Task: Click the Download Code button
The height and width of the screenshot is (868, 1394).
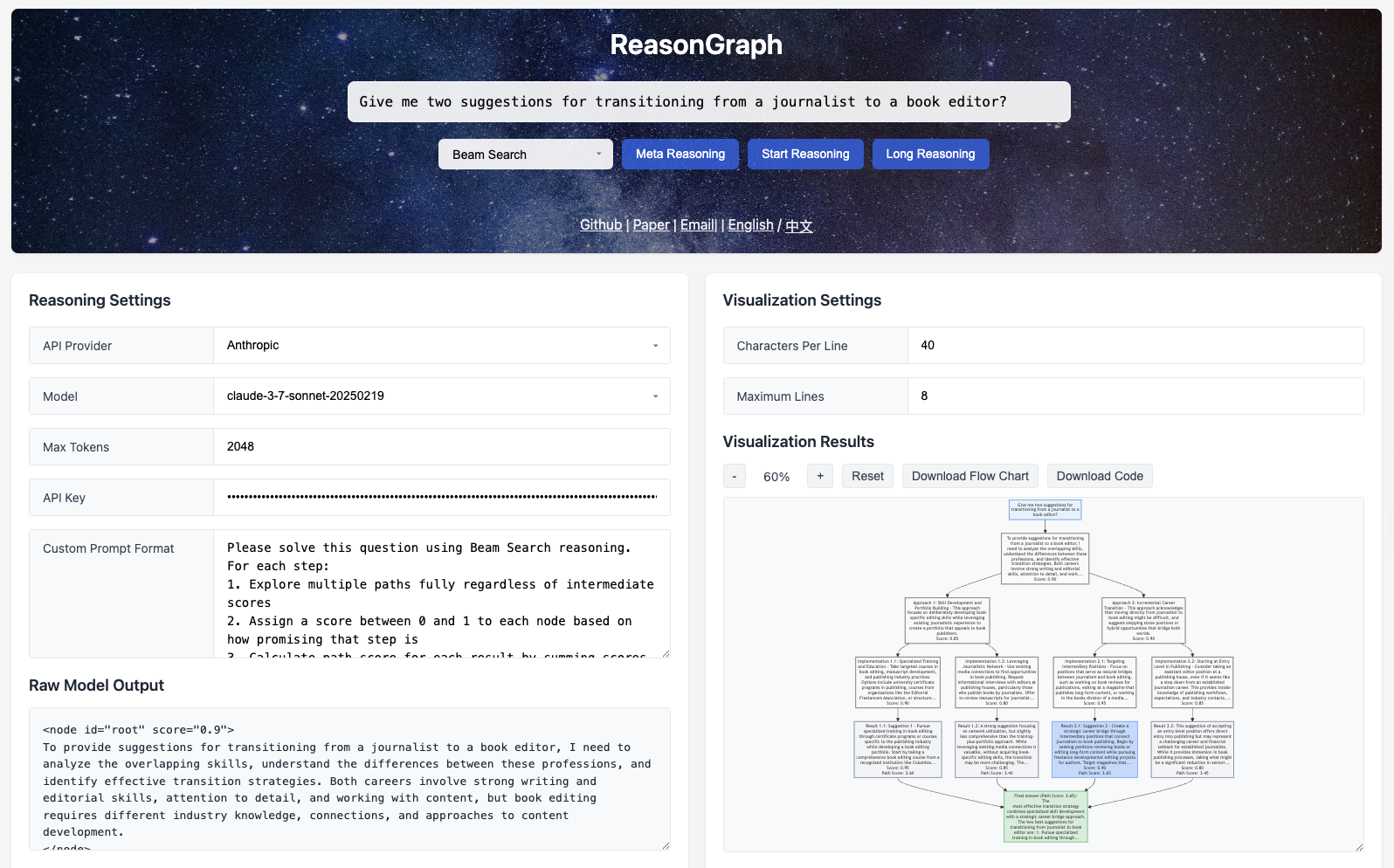Action: (1099, 476)
